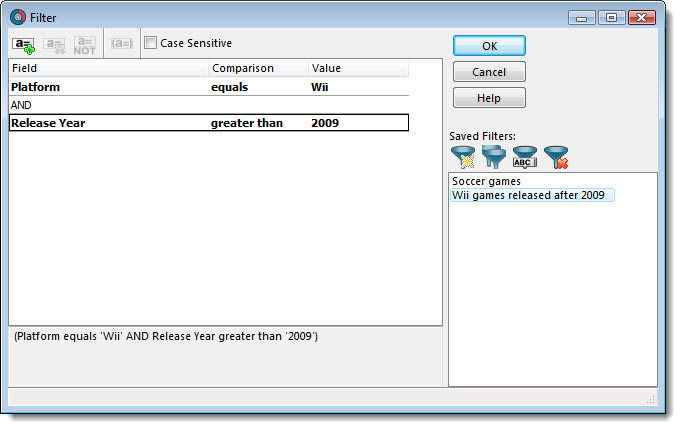The width and height of the screenshot is (680, 429).
Task: Click the NOT condition toolbar icon
Action: coord(85,45)
